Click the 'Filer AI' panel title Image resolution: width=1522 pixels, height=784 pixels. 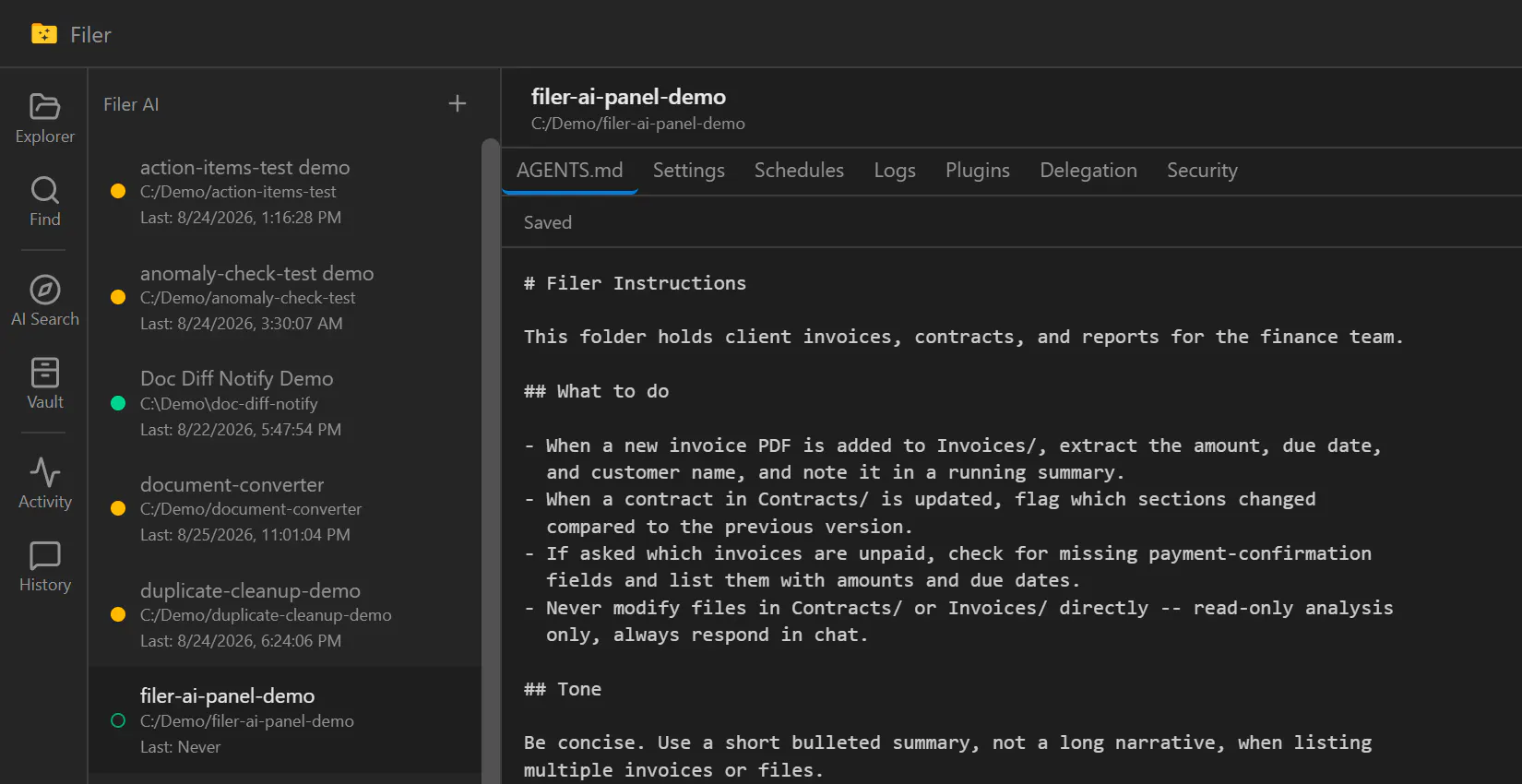[131, 104]
